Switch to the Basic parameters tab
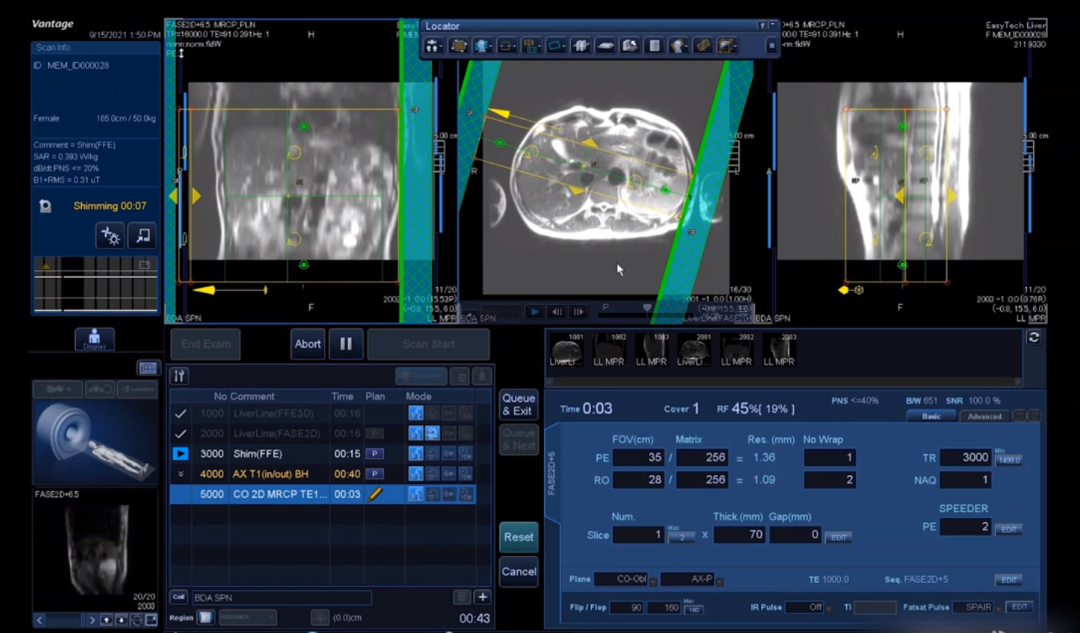This screenshot has height=633, width=1080. (931, 416)
